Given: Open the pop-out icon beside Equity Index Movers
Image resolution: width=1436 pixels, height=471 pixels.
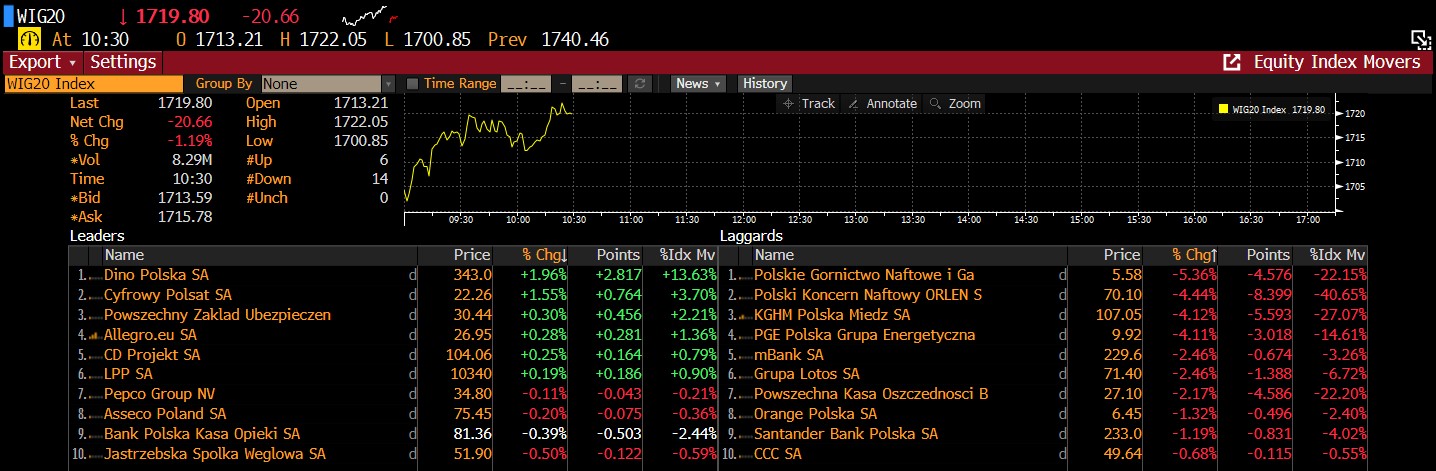Looking at the screenshot, I should (x=1232, y=62).
